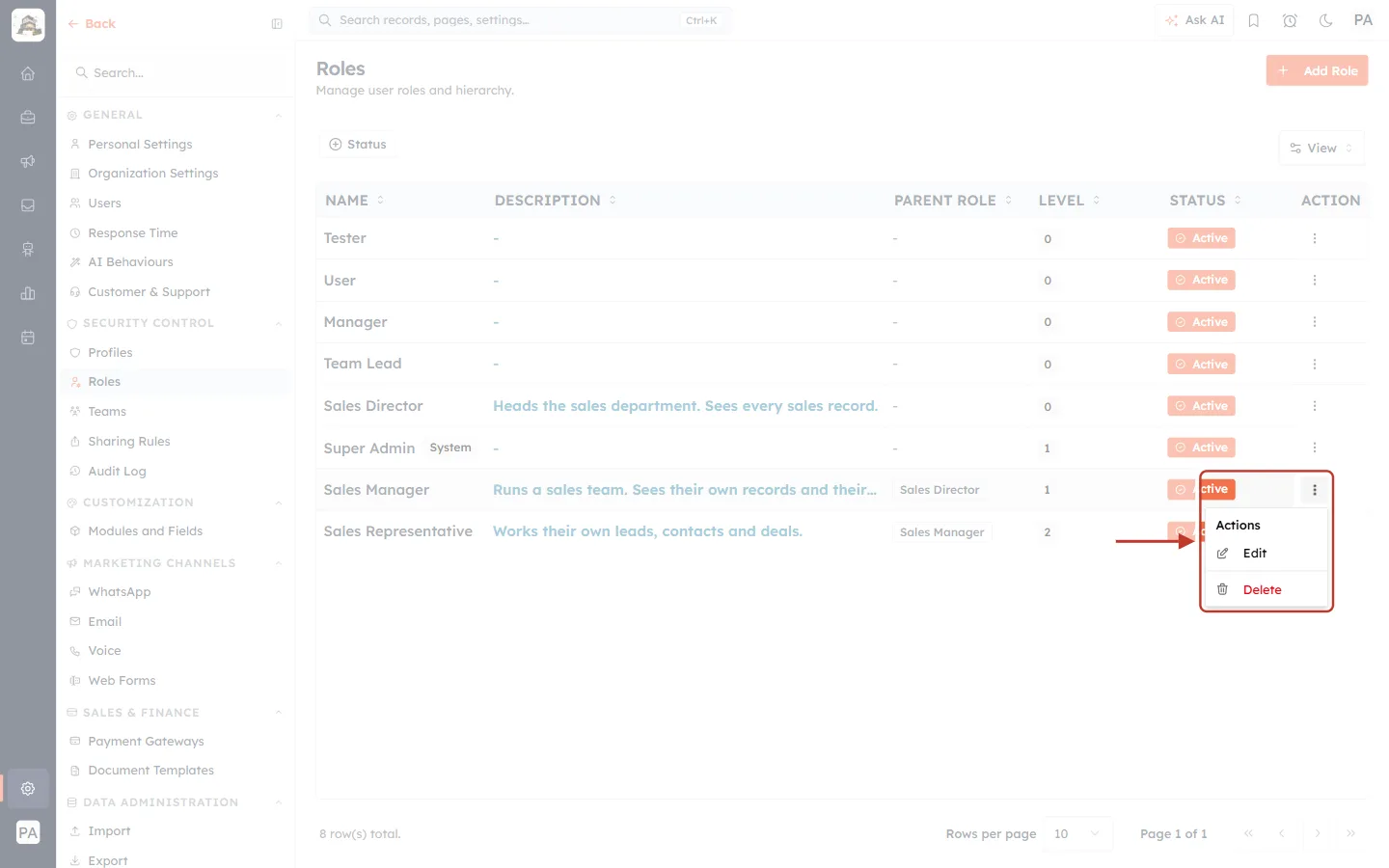The width and height of the screenshot is (1389, 868).
Task: Collapse the Customization section
Action: pos(278,503)
